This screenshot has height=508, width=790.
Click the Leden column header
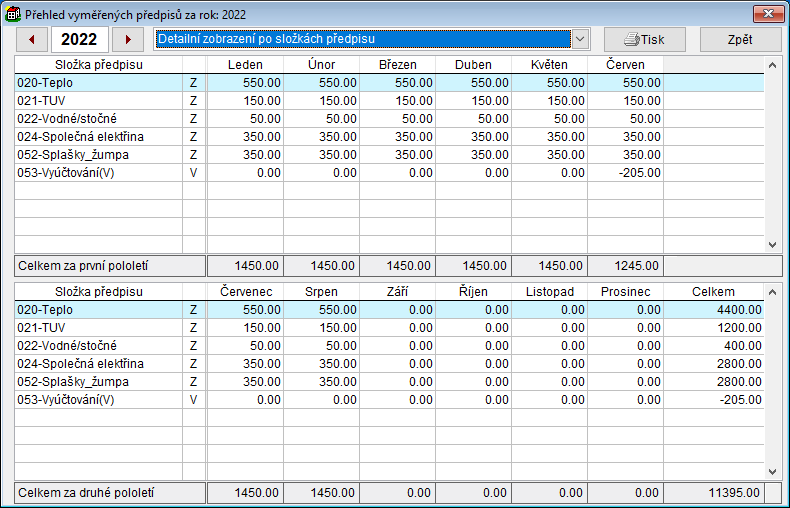[245, 65]
